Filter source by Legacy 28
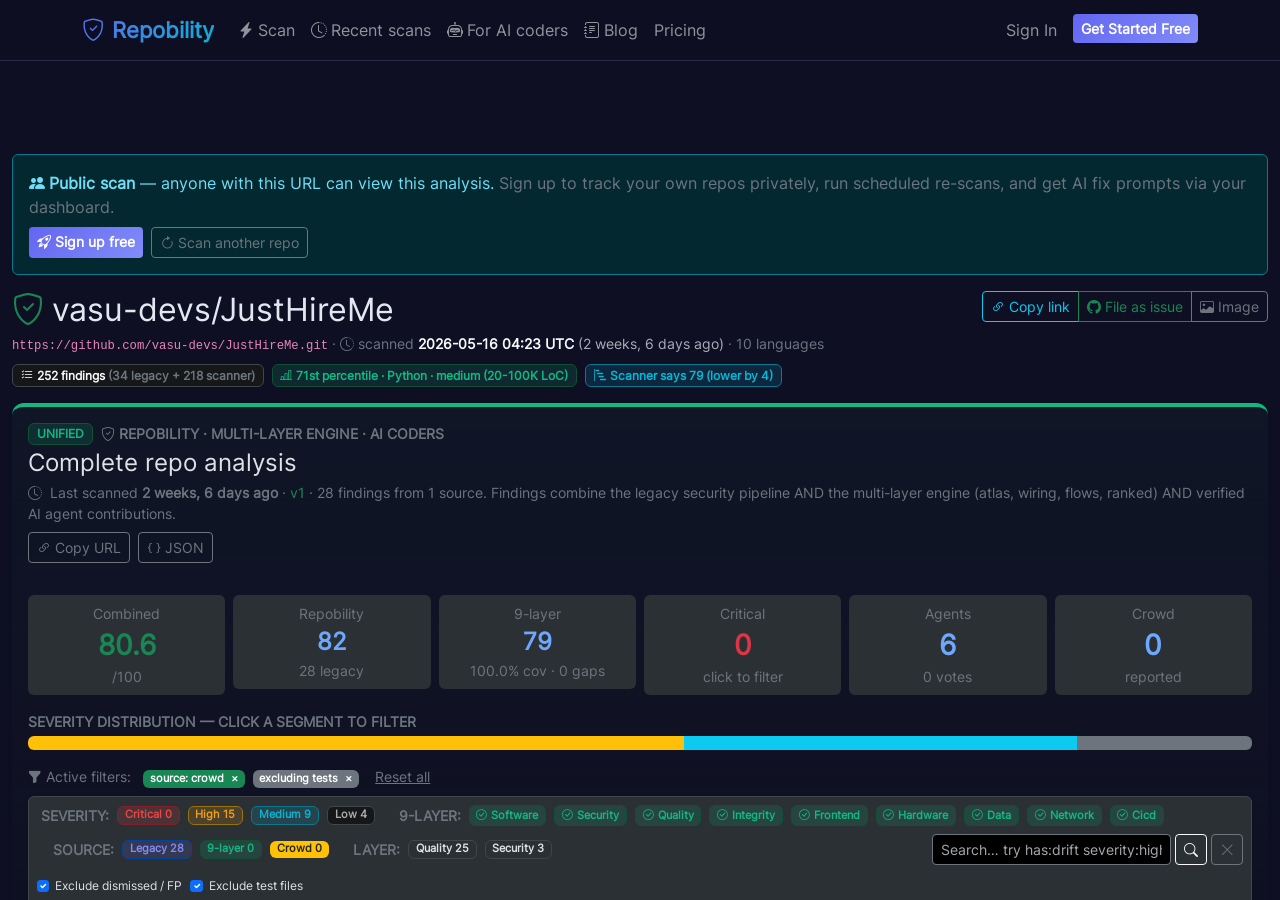 tap(157, 849)
